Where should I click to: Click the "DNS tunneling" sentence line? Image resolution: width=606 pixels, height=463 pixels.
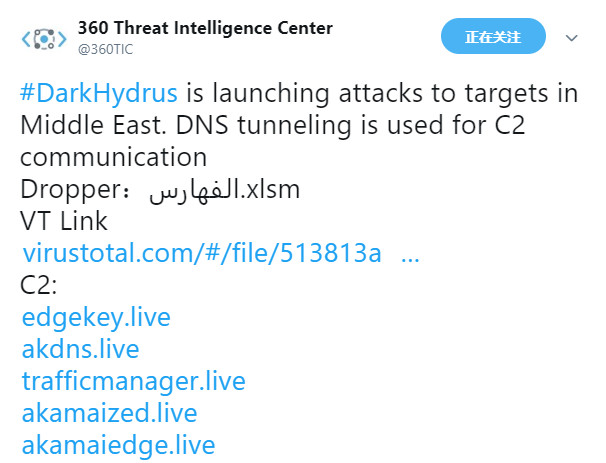point(272,125)
